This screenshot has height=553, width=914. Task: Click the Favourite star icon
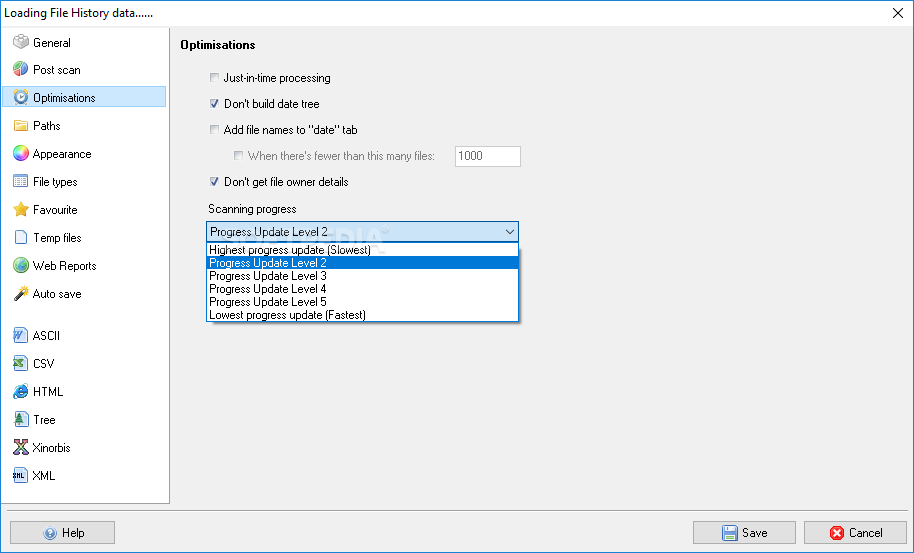click(x=21, y=209)
